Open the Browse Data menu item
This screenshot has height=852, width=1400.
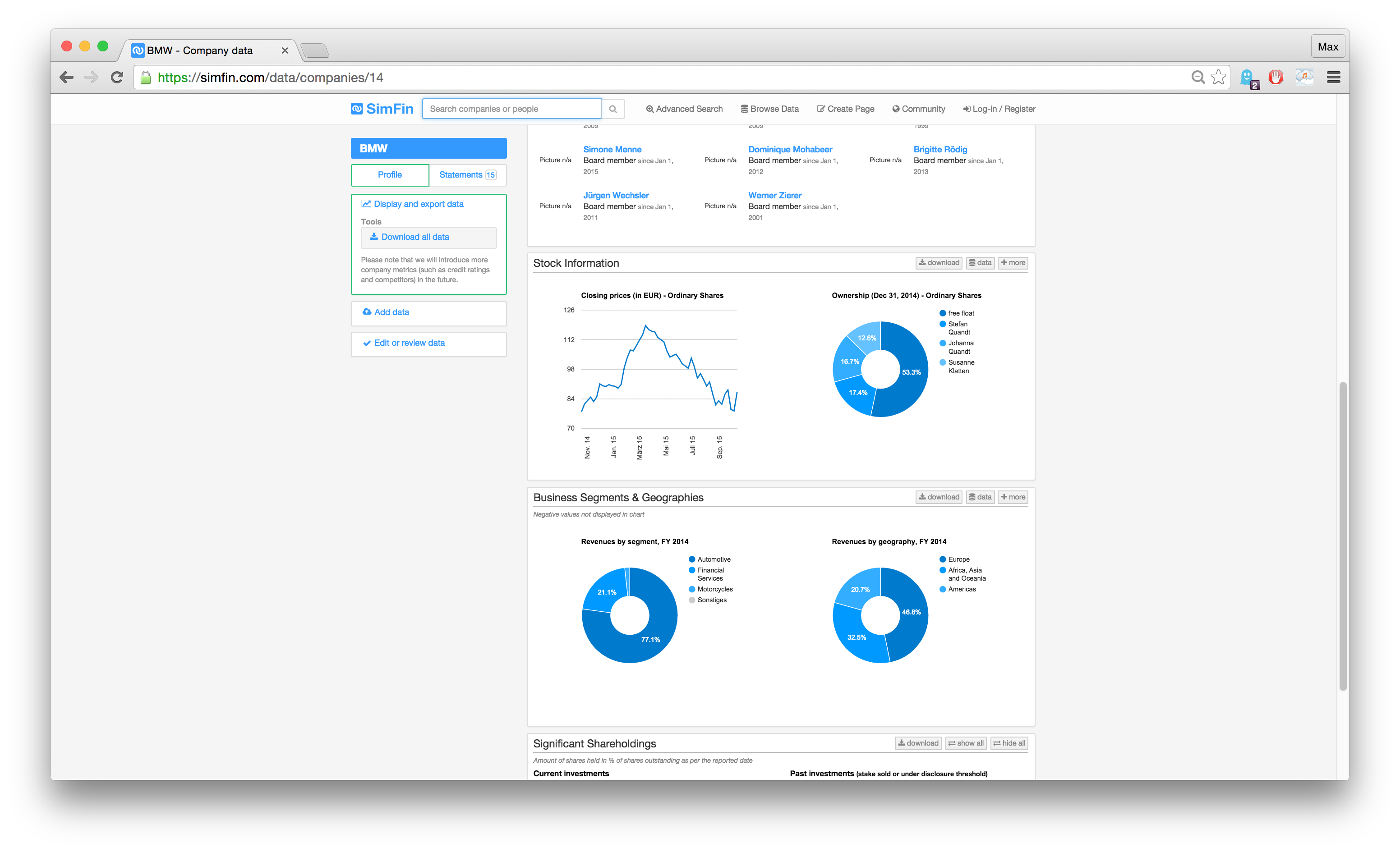[x=769, y=109]
